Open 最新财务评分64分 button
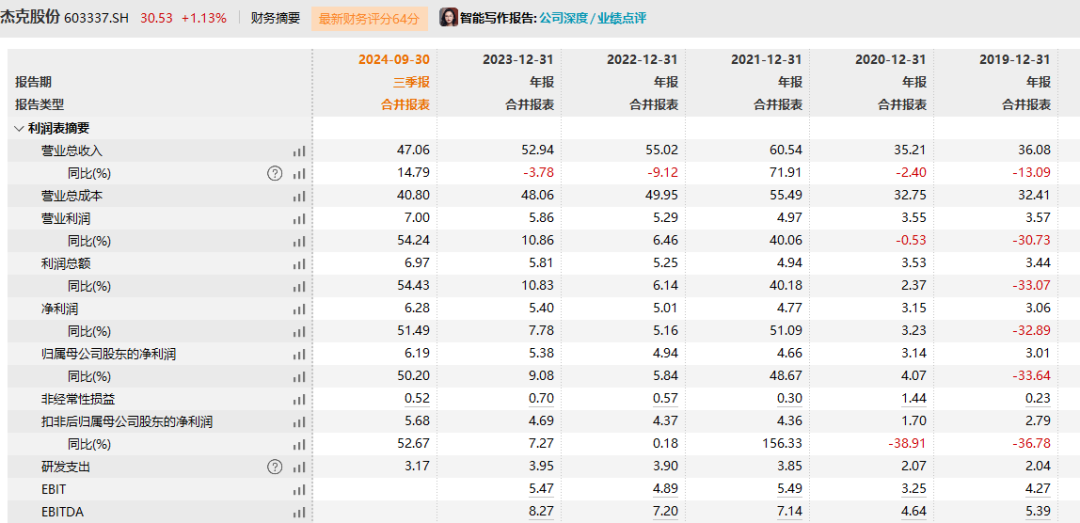Image resolution: width=1080 pixels, height=523 pixels. (x=369, y=19)
